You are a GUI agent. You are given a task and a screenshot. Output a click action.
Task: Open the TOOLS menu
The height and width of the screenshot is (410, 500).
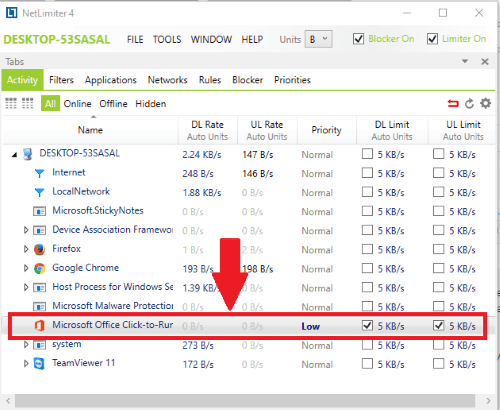pos(167,40)
